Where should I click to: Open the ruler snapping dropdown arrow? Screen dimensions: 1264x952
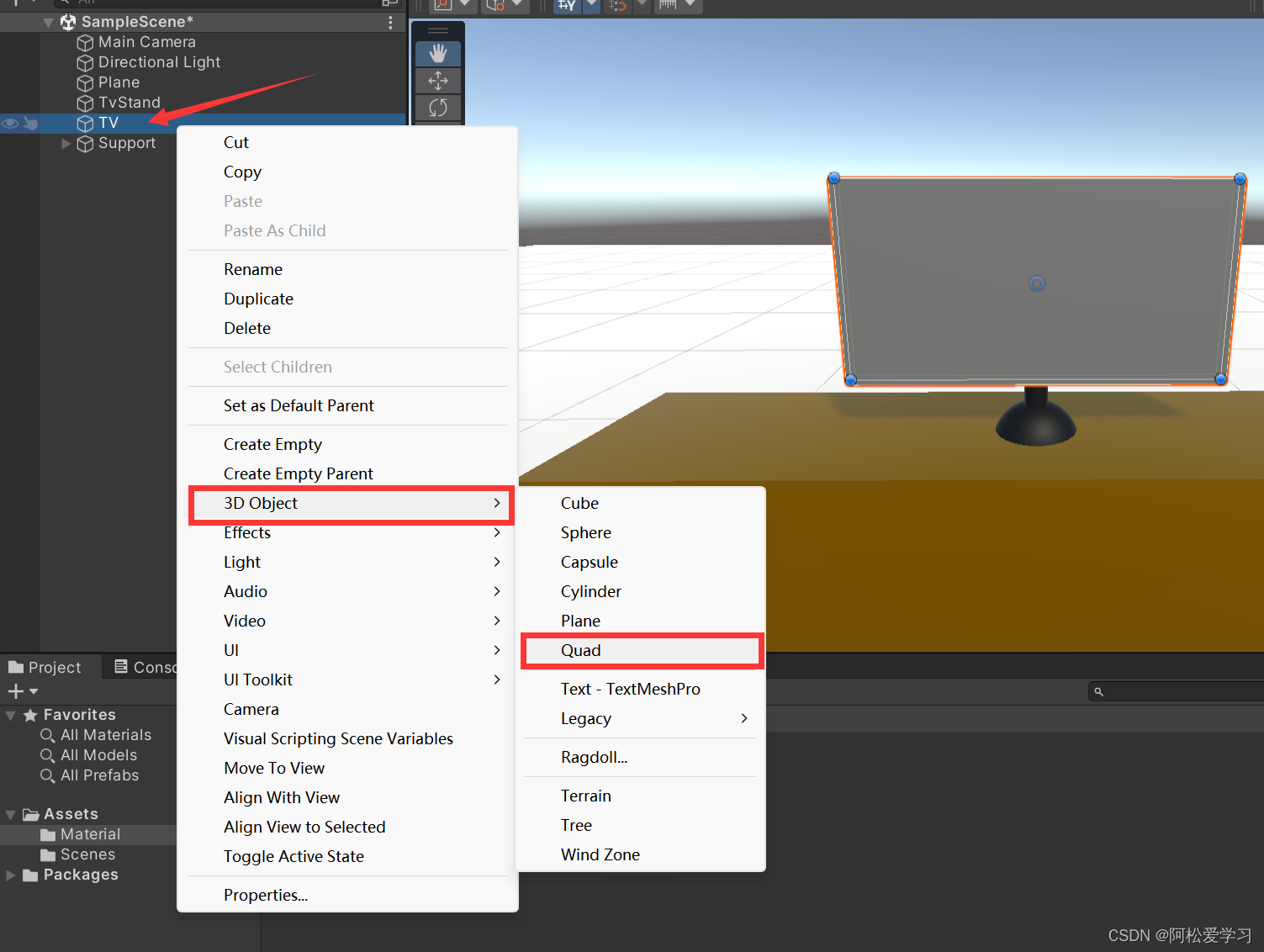point(690,4)
